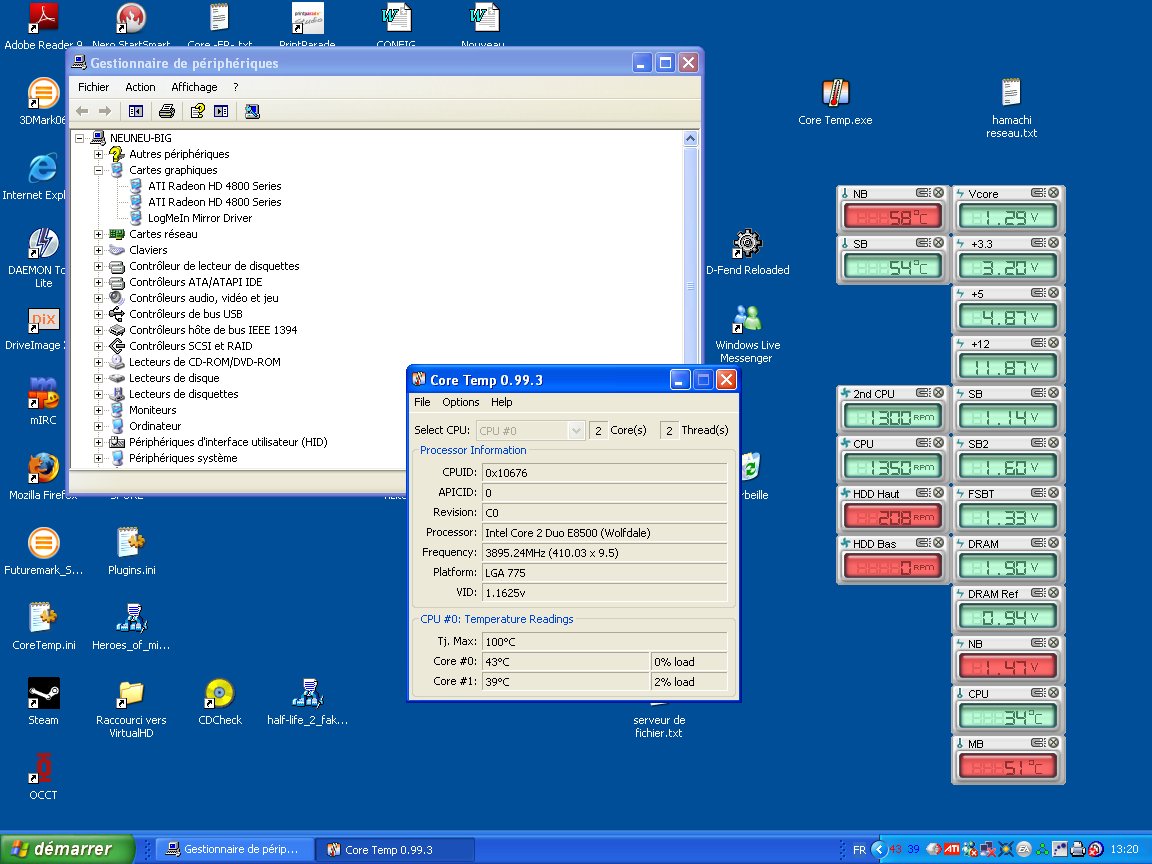Open settings of the 2nd CPU fan gadget
The height and width of the screenshot is (864, 1152).
[x=923, y=392]
